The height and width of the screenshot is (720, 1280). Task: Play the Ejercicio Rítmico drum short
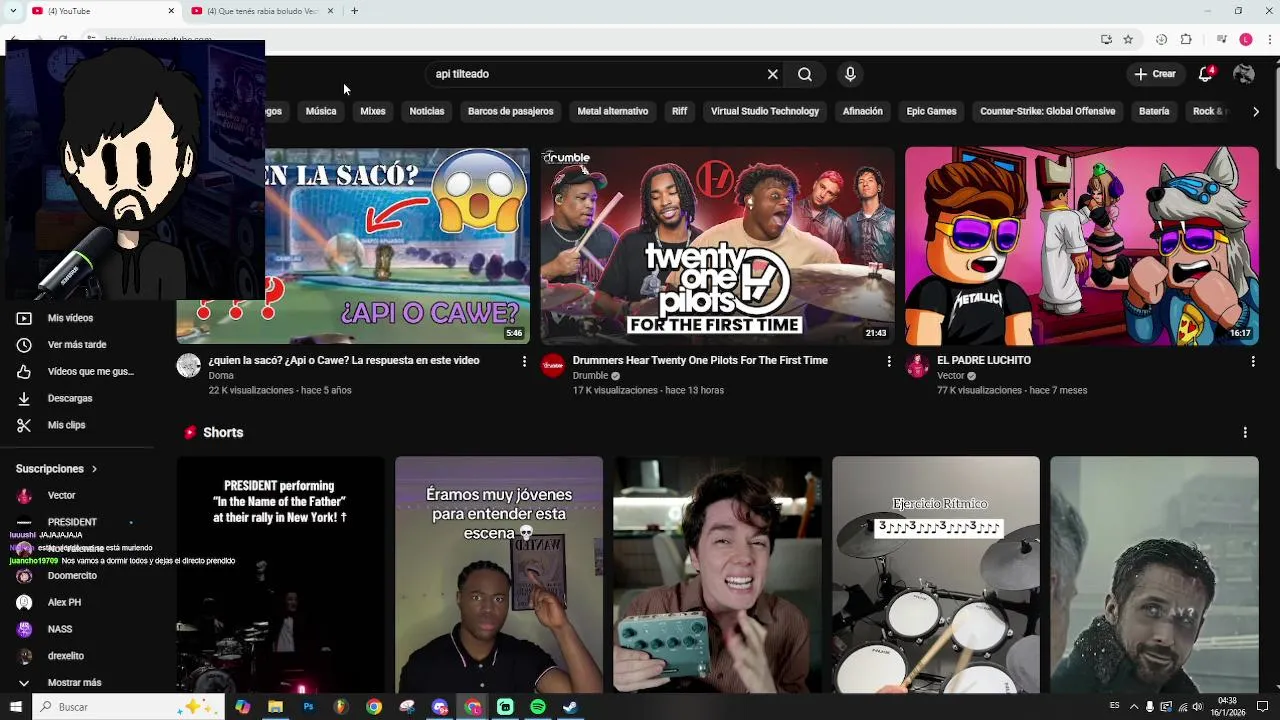936,575
